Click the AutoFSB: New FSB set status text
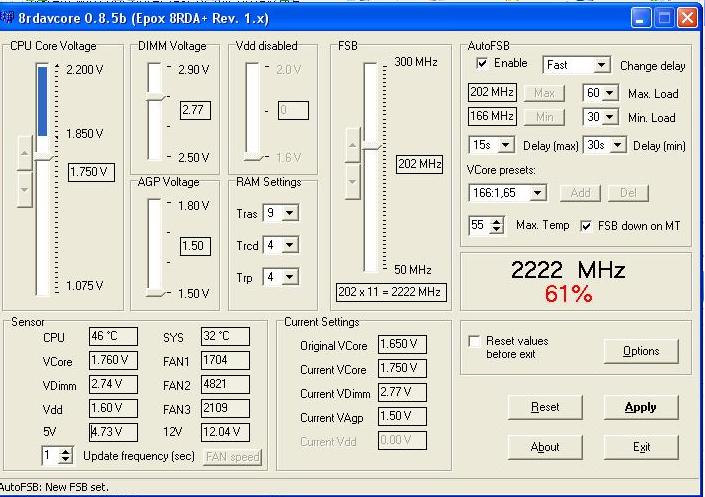 pos(54,487)
